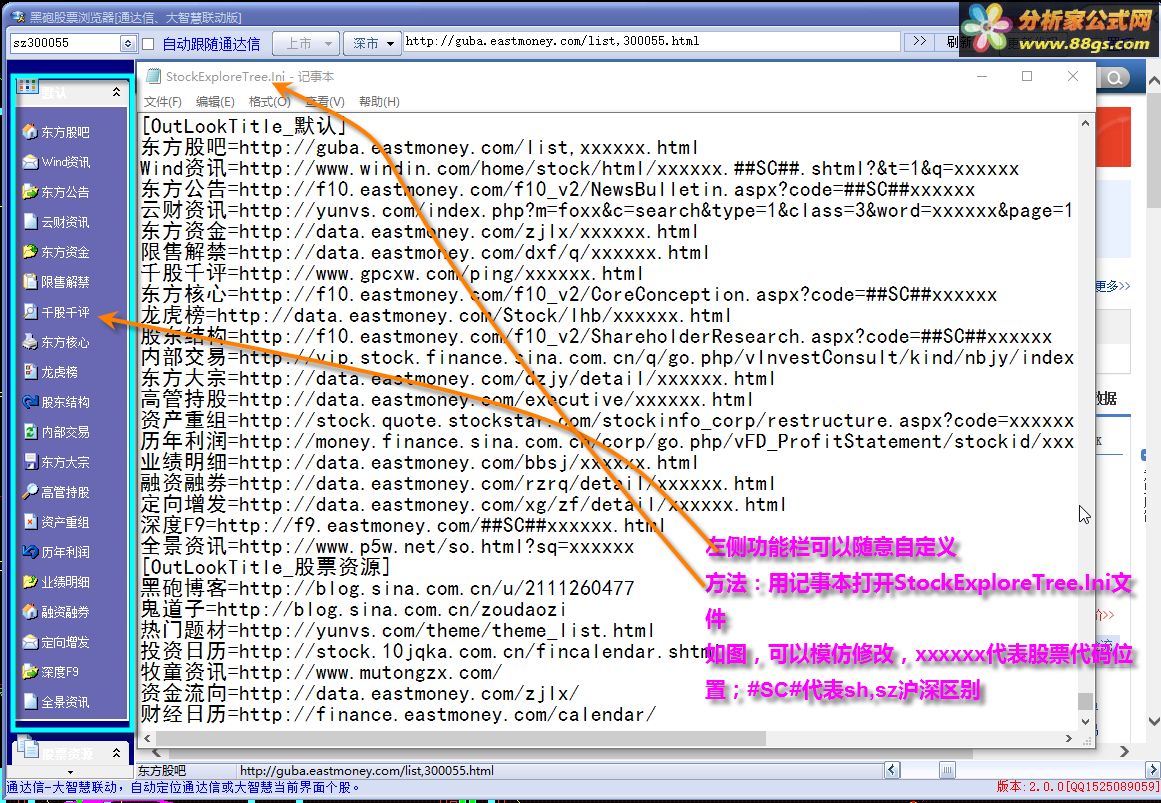Open the 高管持股 sidebar shortcut
Image resolution: width=1161 pixels, height=803 pixels.
[x=56, y=492]
